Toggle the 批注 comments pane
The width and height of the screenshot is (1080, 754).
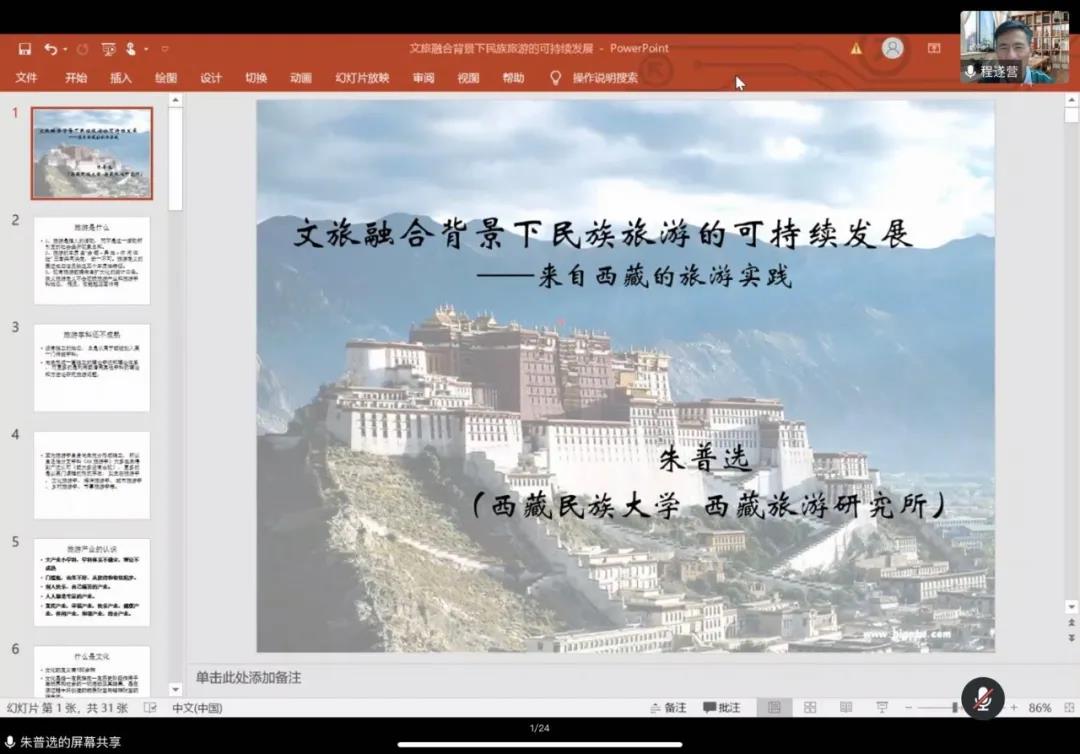pyautogui.click(x=721, y=708)
